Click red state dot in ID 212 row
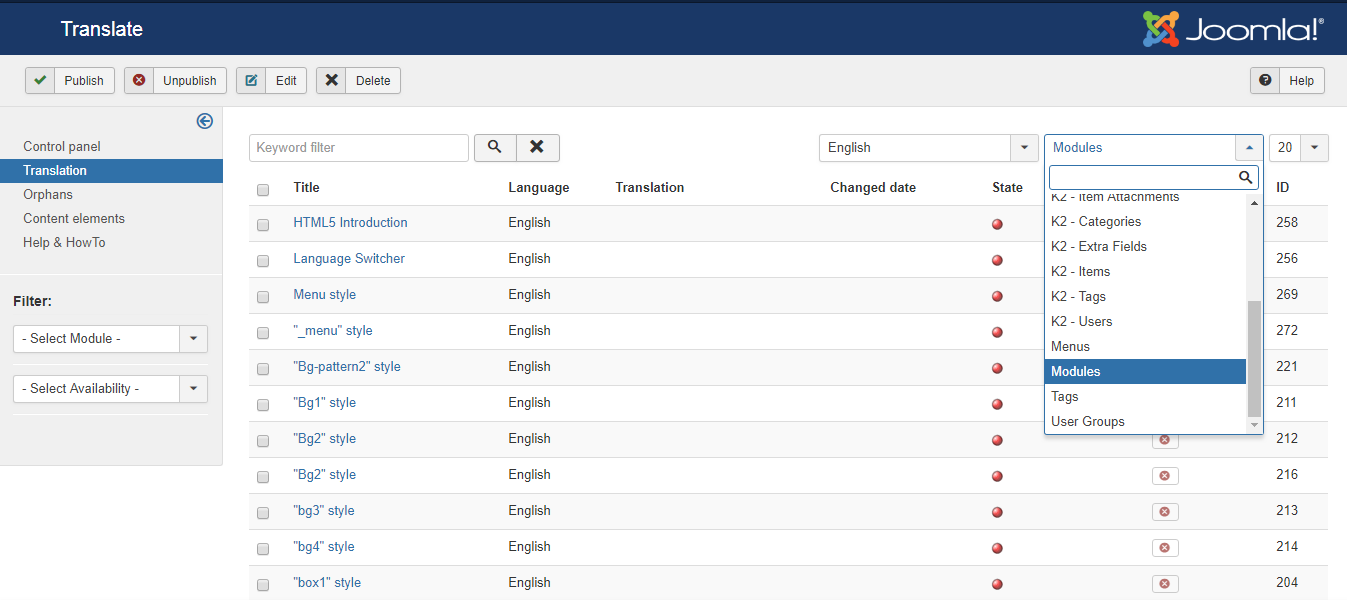Image resolution: width=1347 pixels, height=600 pixels. [x=997, y=440]
